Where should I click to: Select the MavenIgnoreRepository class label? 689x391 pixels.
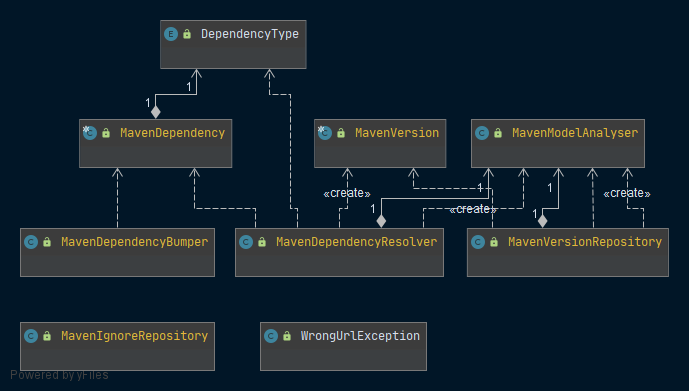[x=134, y=336]
